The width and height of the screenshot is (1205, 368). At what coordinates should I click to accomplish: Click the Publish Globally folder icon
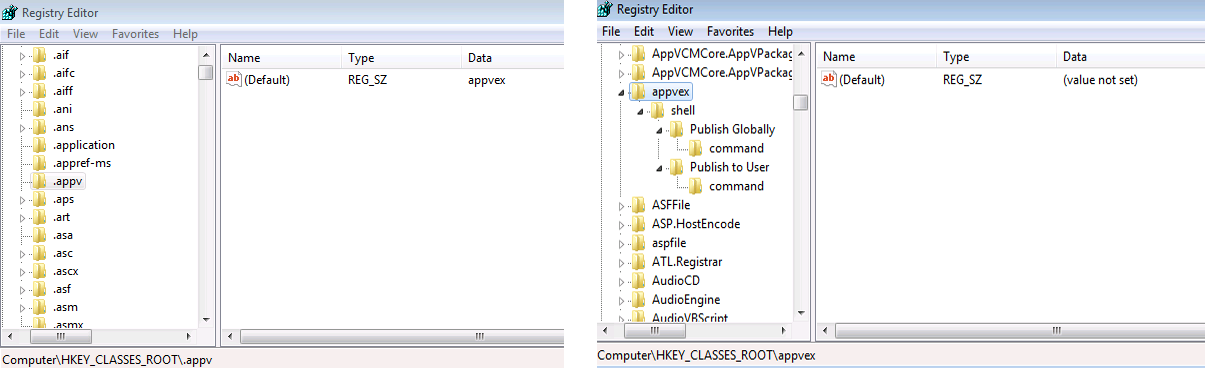[676, 129]
